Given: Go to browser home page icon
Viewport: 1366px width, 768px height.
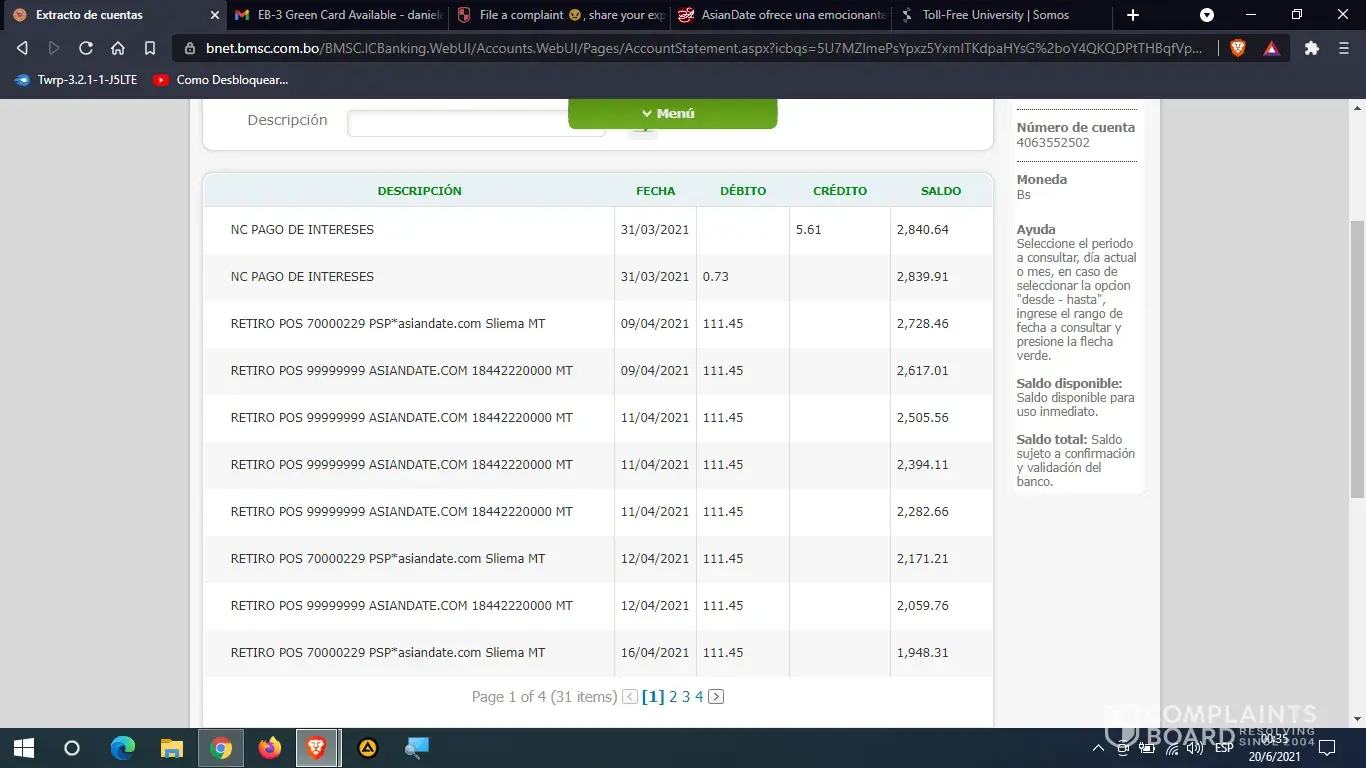Looking at the screenshot, I should tap(118, 48).
